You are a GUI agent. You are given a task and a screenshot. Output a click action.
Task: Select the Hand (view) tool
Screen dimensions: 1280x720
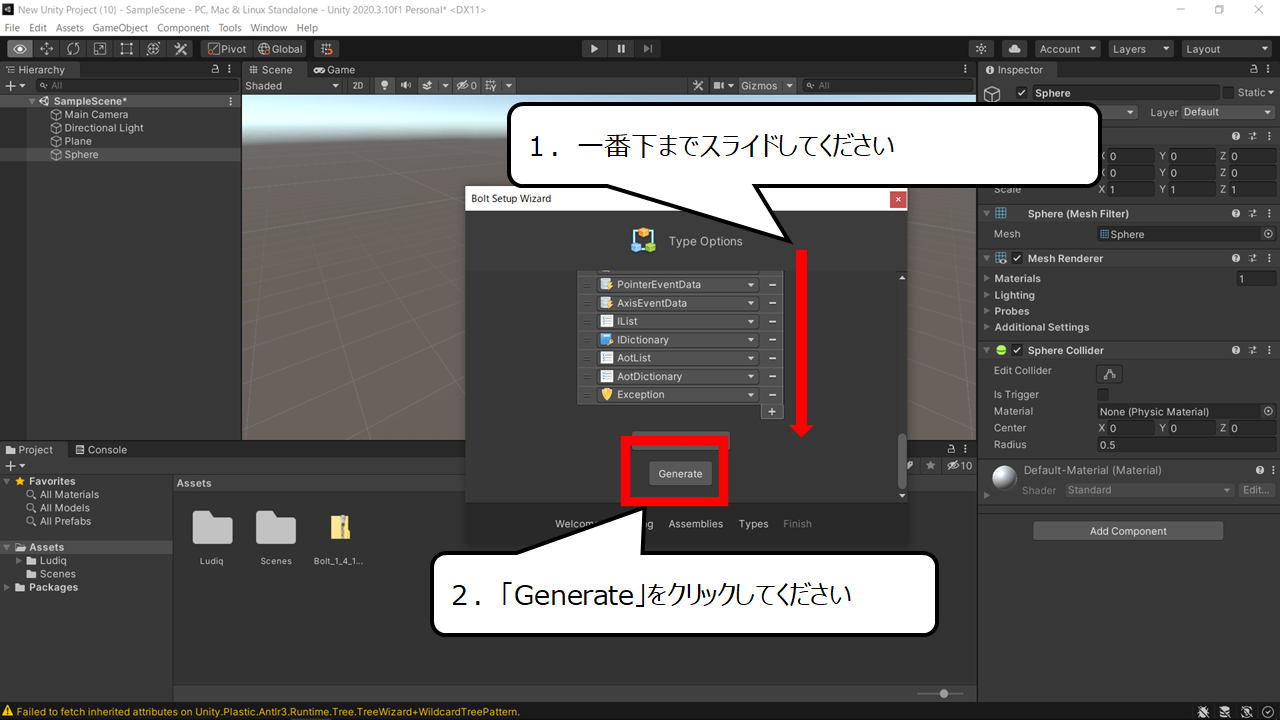pyautogui.click(x=20, y=49)
